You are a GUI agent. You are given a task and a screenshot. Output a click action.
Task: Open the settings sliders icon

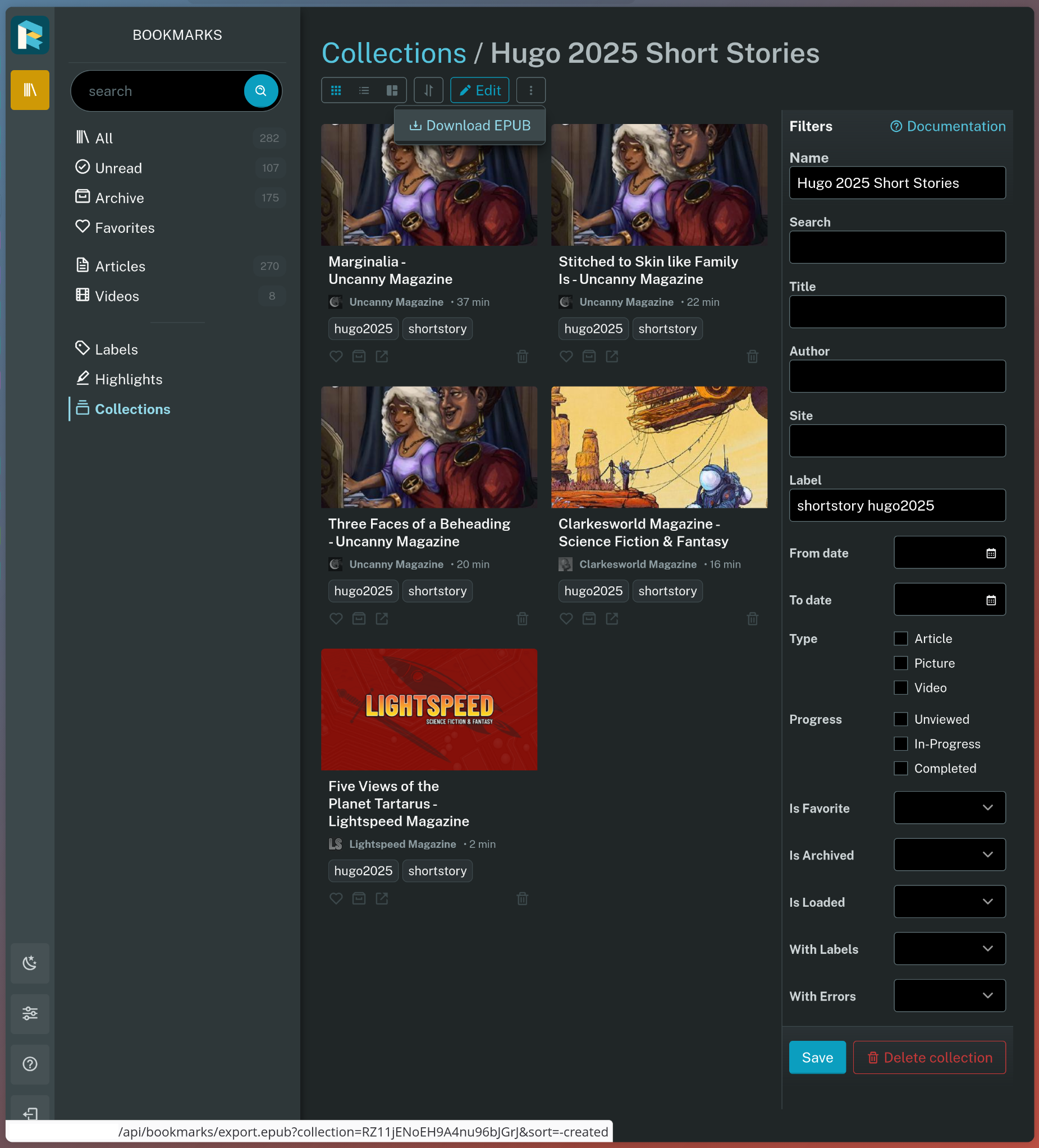point(30,1014)
